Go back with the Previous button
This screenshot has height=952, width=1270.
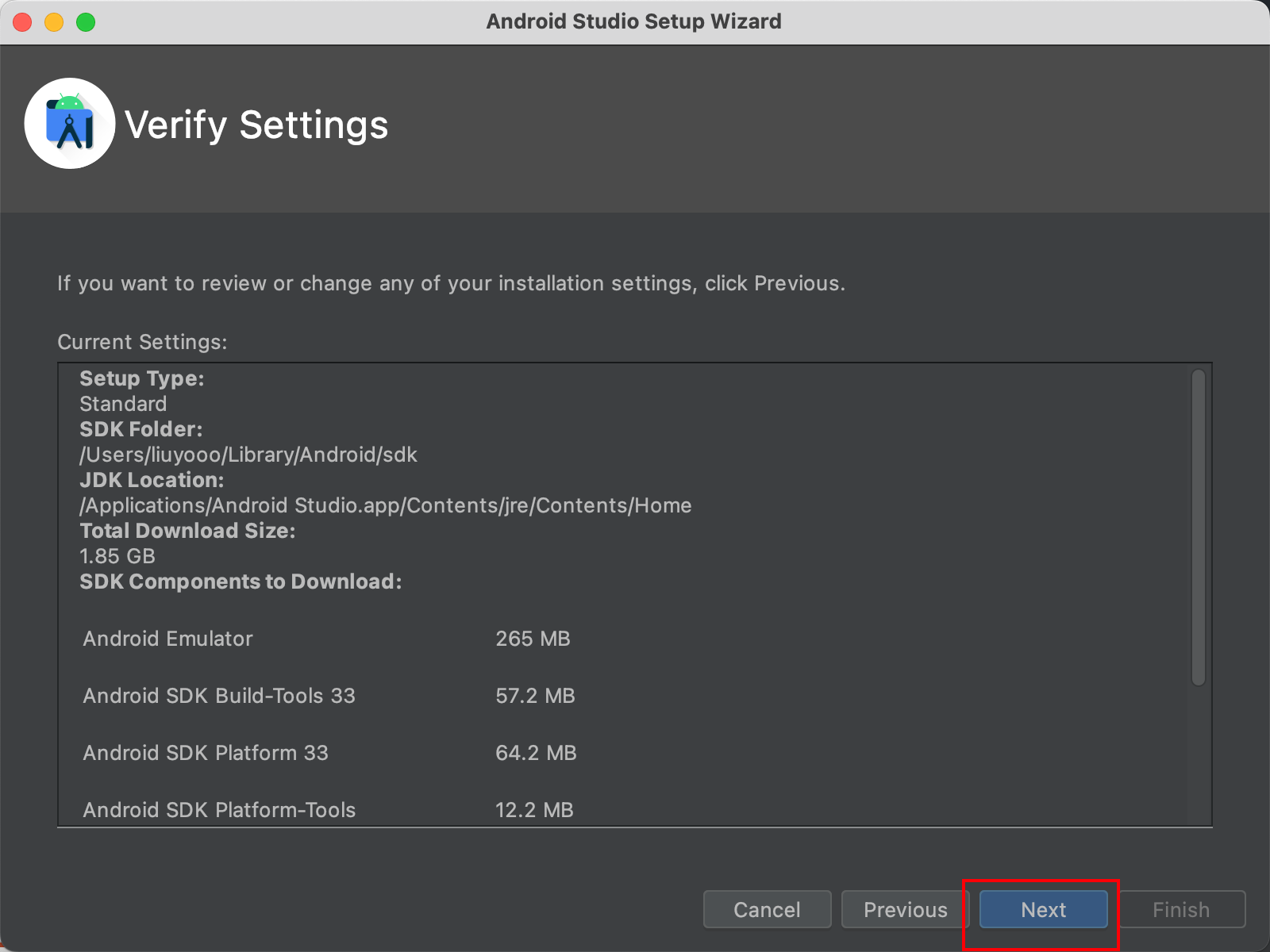point(906,909)
